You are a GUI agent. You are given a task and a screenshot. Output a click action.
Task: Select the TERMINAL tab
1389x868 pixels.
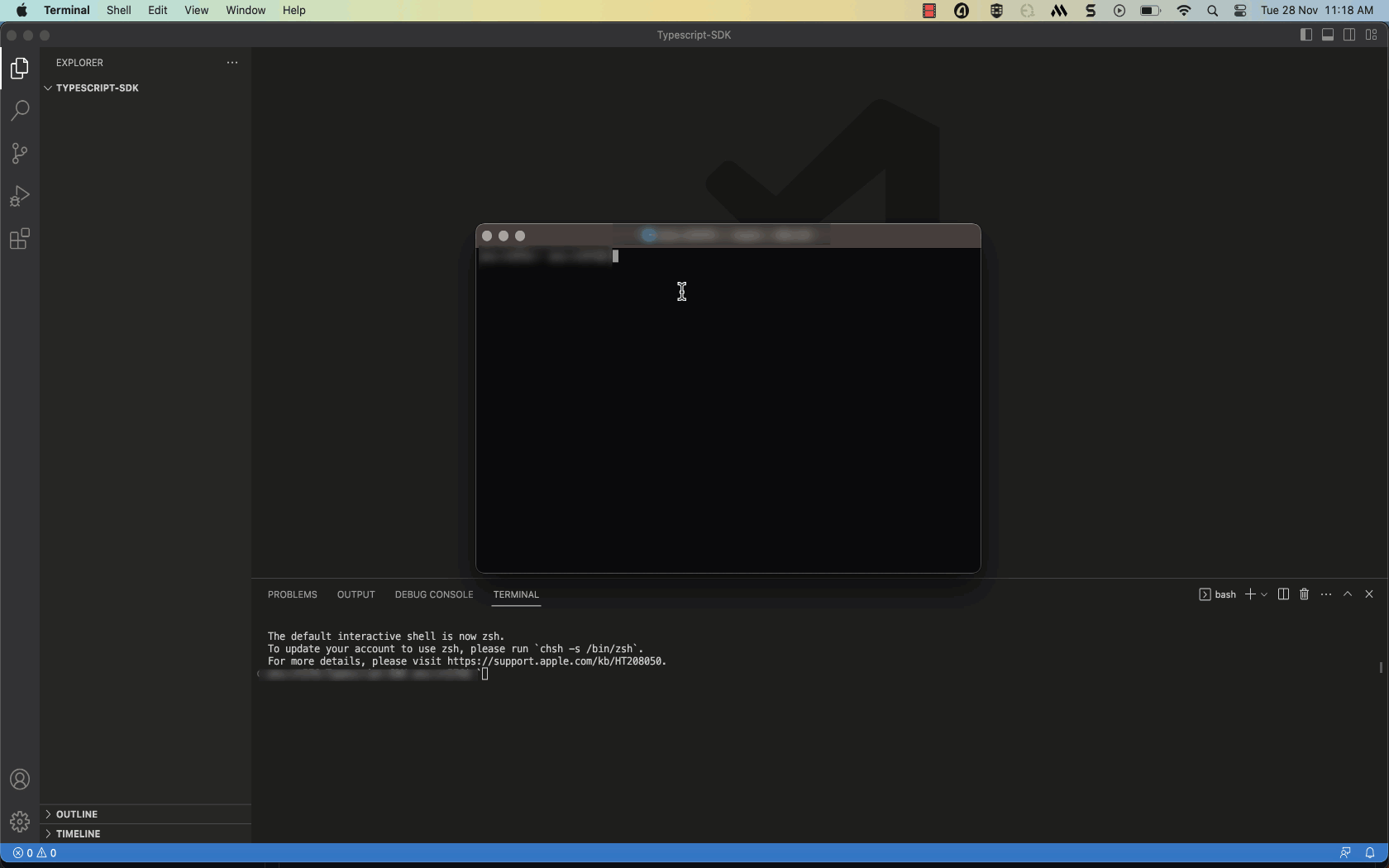click(x=516, y=594)
